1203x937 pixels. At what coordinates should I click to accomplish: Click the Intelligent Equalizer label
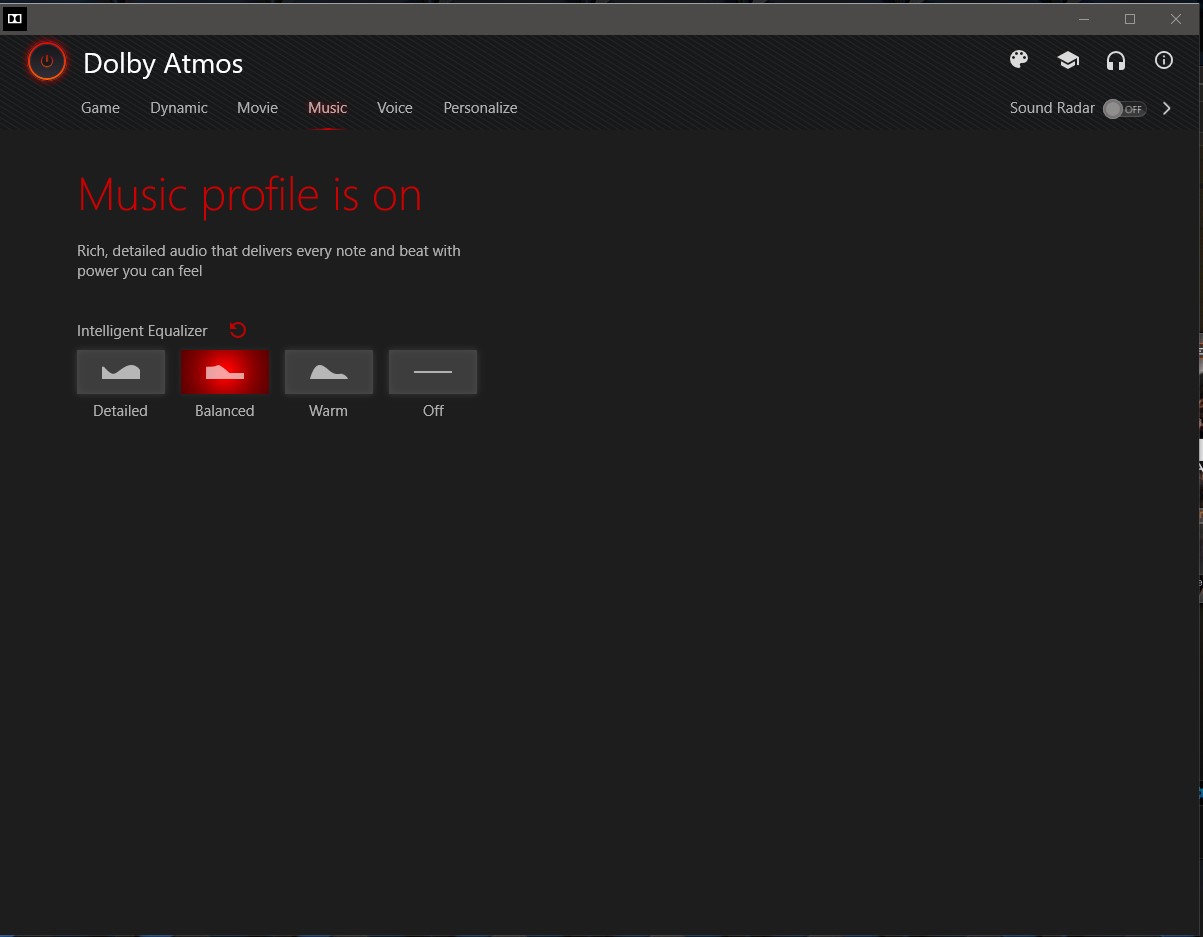pos(142,331)
